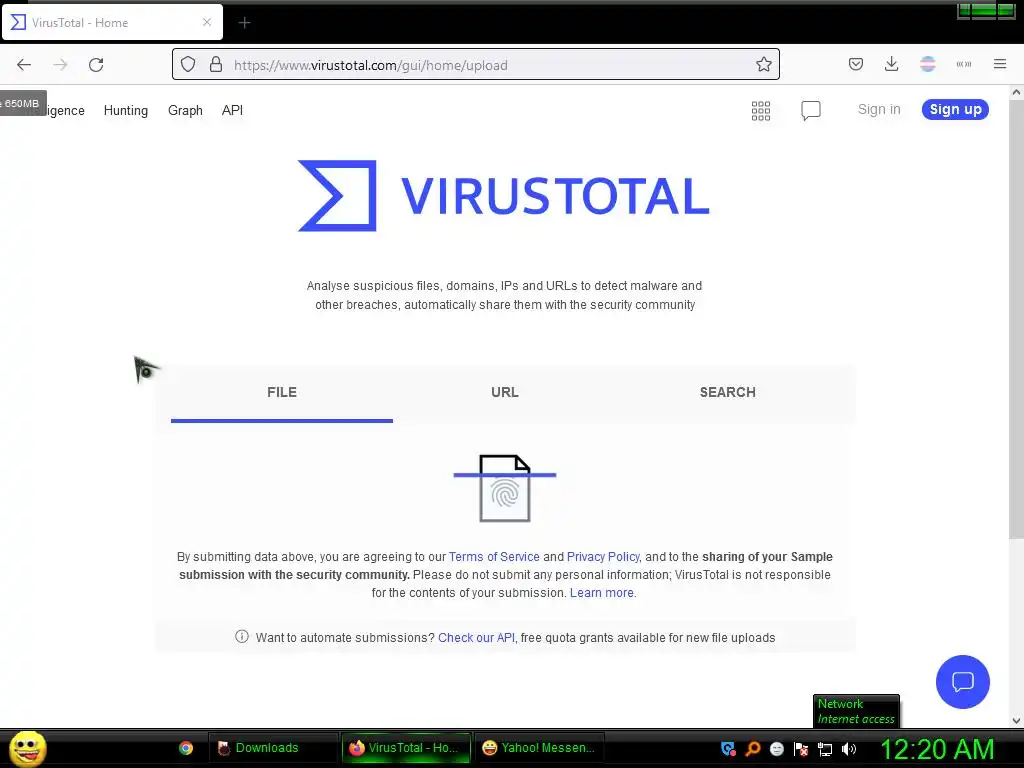Click the 12:20 AM taskbar clock
Viewport: 1024px width, 768px height.
(937, 749)
